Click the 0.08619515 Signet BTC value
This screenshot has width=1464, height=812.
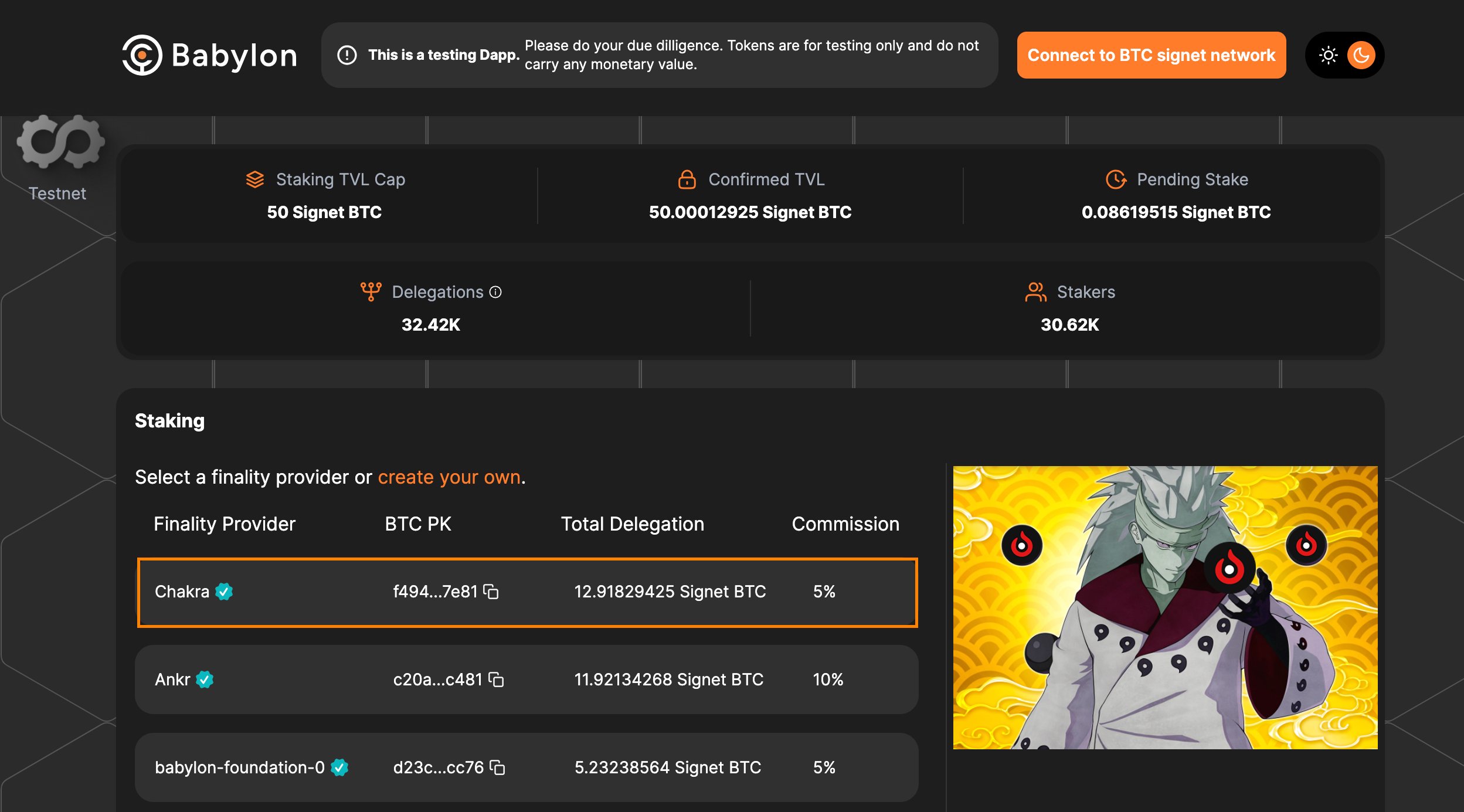tap(1176, 212)
